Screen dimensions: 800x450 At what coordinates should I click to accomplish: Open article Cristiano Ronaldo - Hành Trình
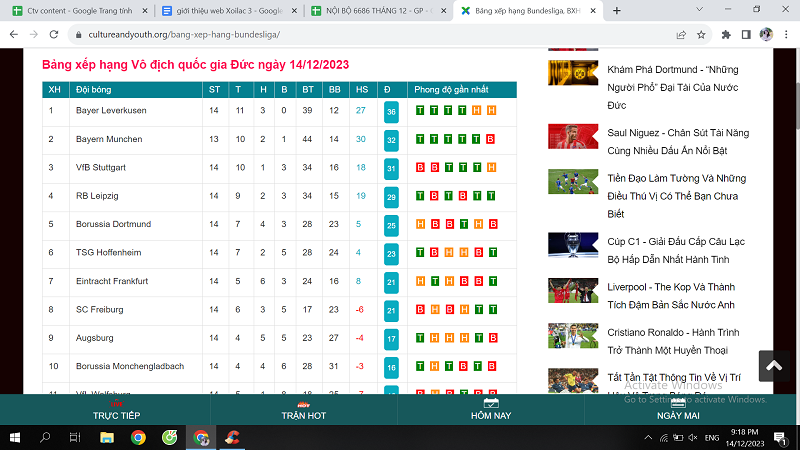[x=673, y=341]
